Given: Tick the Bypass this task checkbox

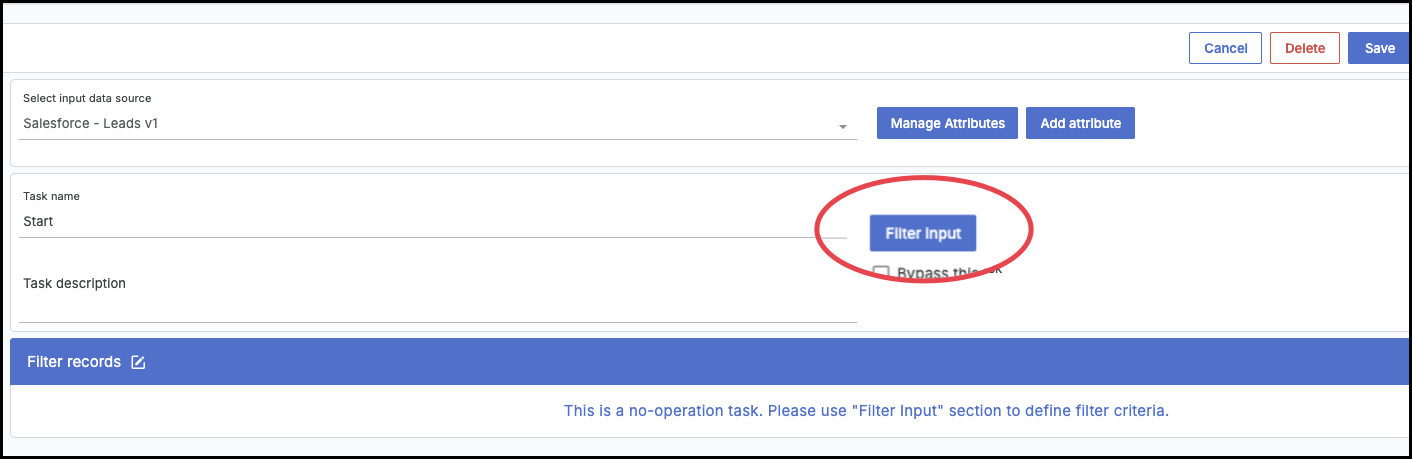Looking at the screenshot, I should click(x=881, y=273).
